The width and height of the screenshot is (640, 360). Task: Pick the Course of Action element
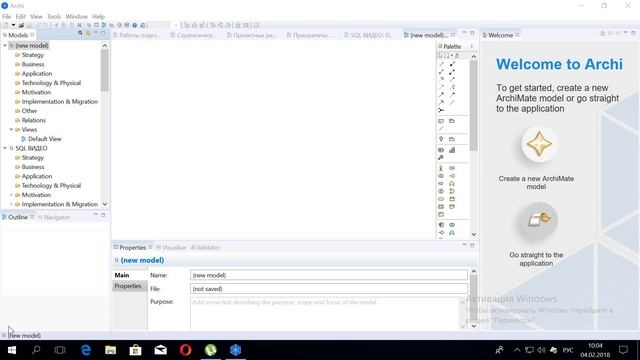tap(441, 158)
